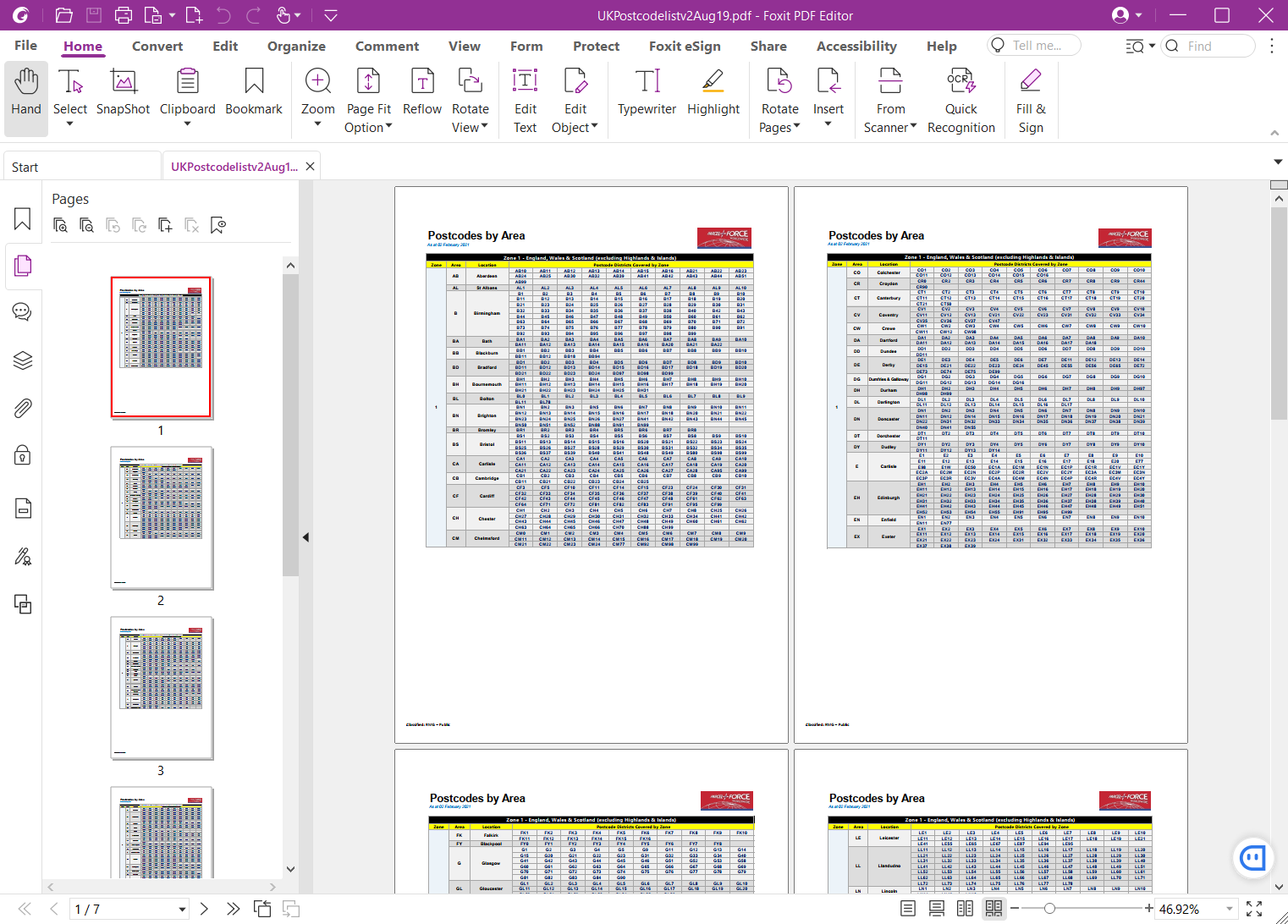The height and width of the screenshot is (924, 1288).
Task: Click the Find search field
Action: click(x=1208, y=46)
